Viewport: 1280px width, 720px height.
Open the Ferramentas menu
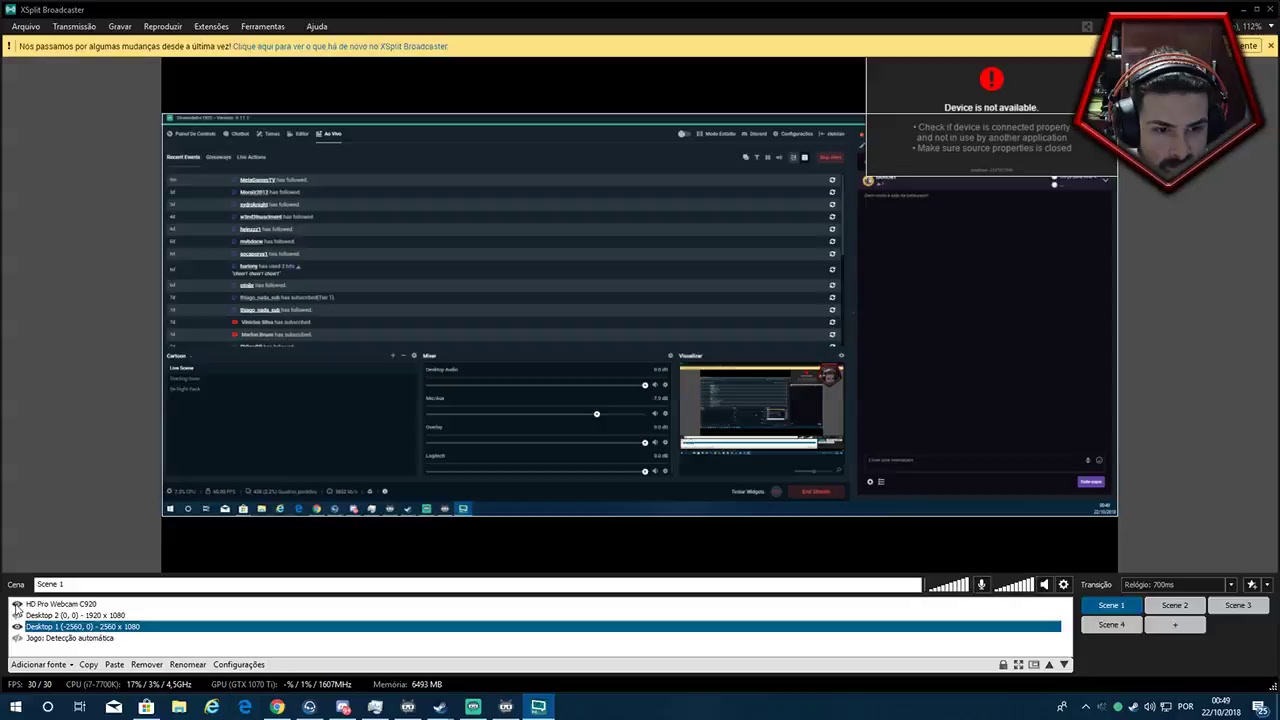coord(263,26)
